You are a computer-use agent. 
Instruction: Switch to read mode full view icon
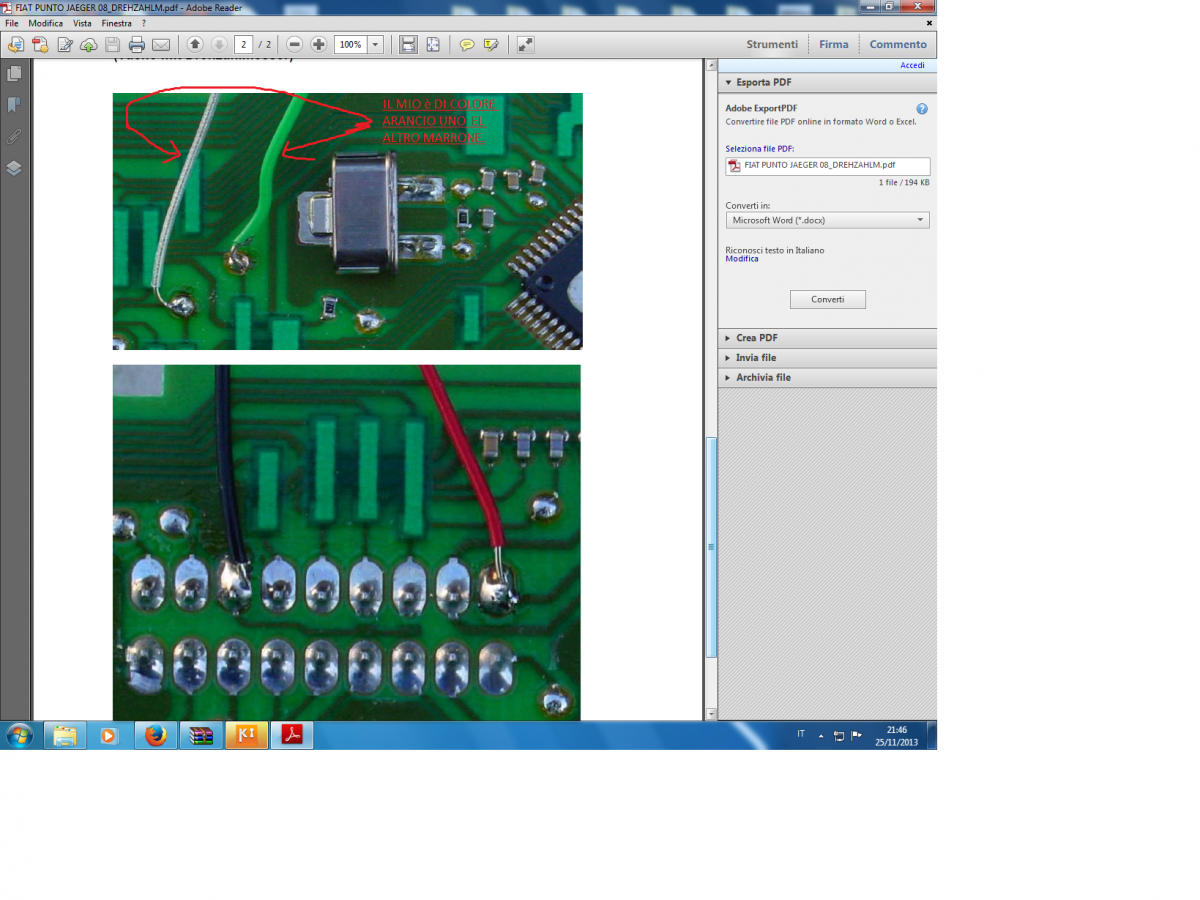click(x=525, y=44)
